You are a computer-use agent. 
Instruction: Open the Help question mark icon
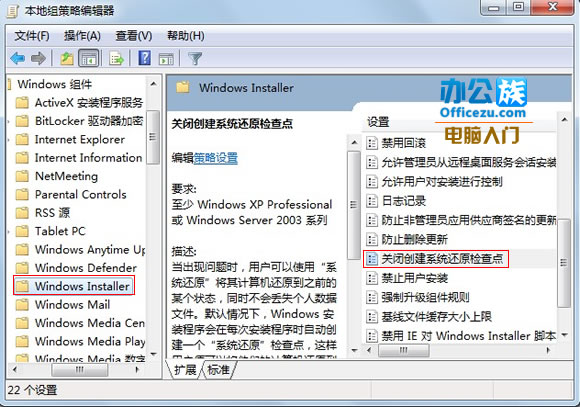144,58
